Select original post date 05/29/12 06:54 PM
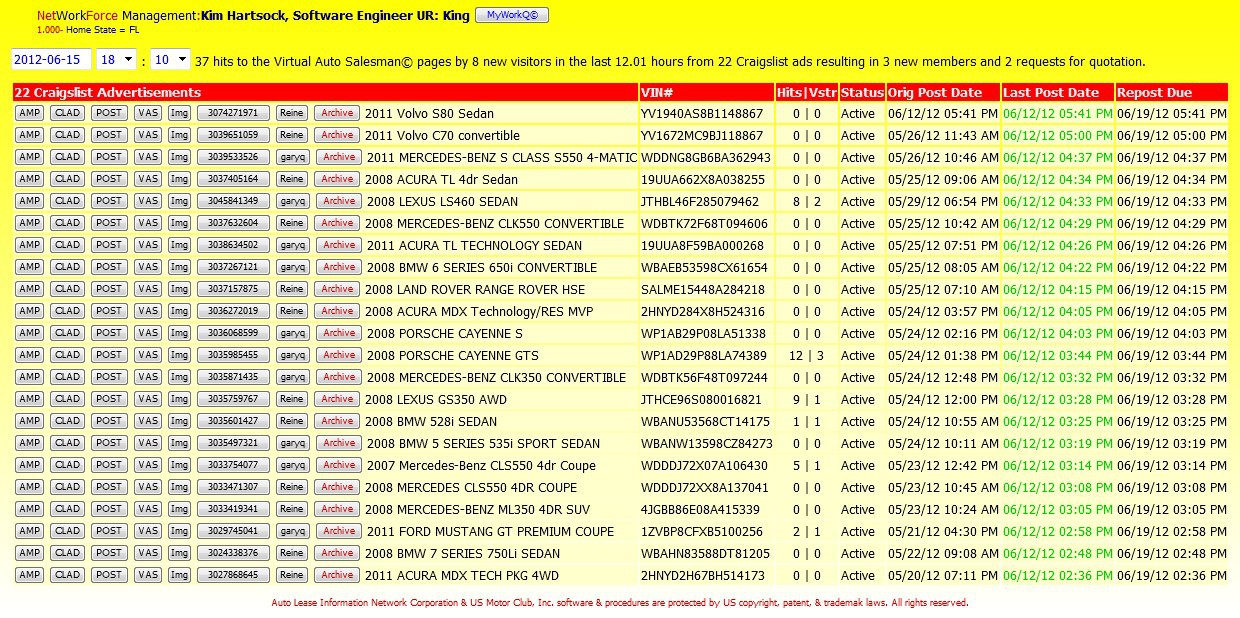Image resolution: width=1240 pixels, height=618 pixels. (x=943, y=202)
